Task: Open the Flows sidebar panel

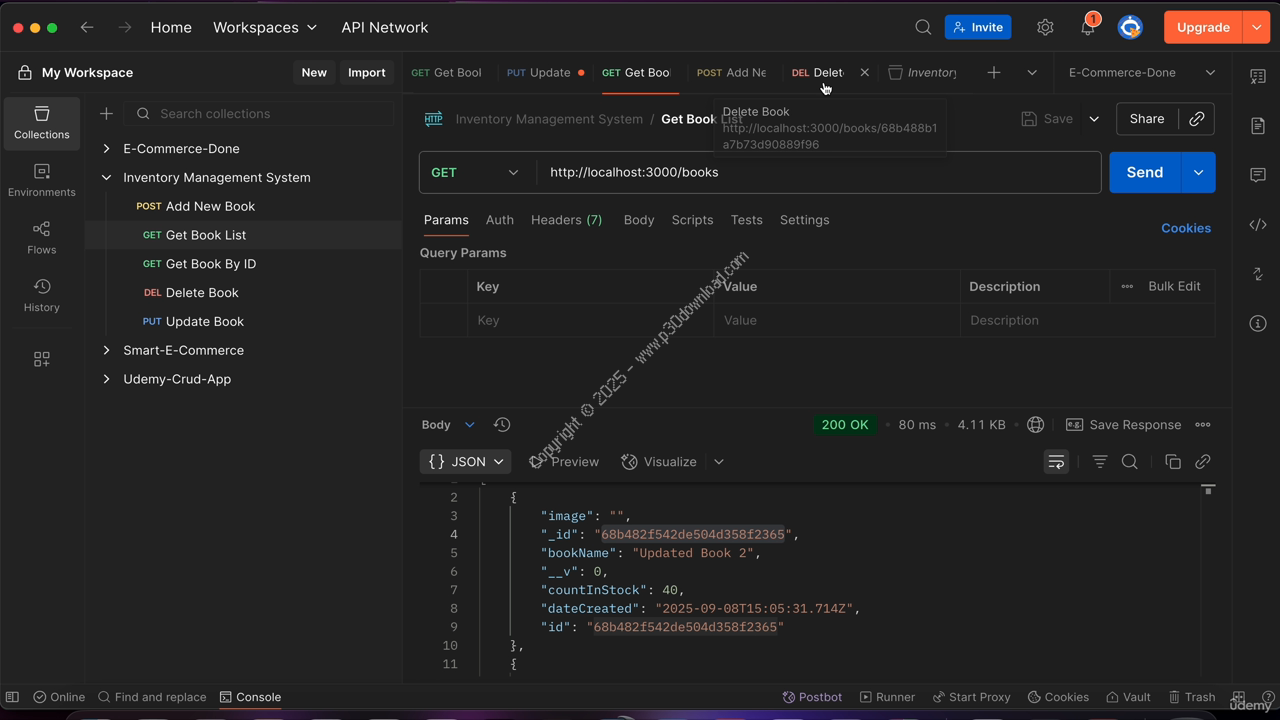Action: pyautogui.click(x=41, y=238)
